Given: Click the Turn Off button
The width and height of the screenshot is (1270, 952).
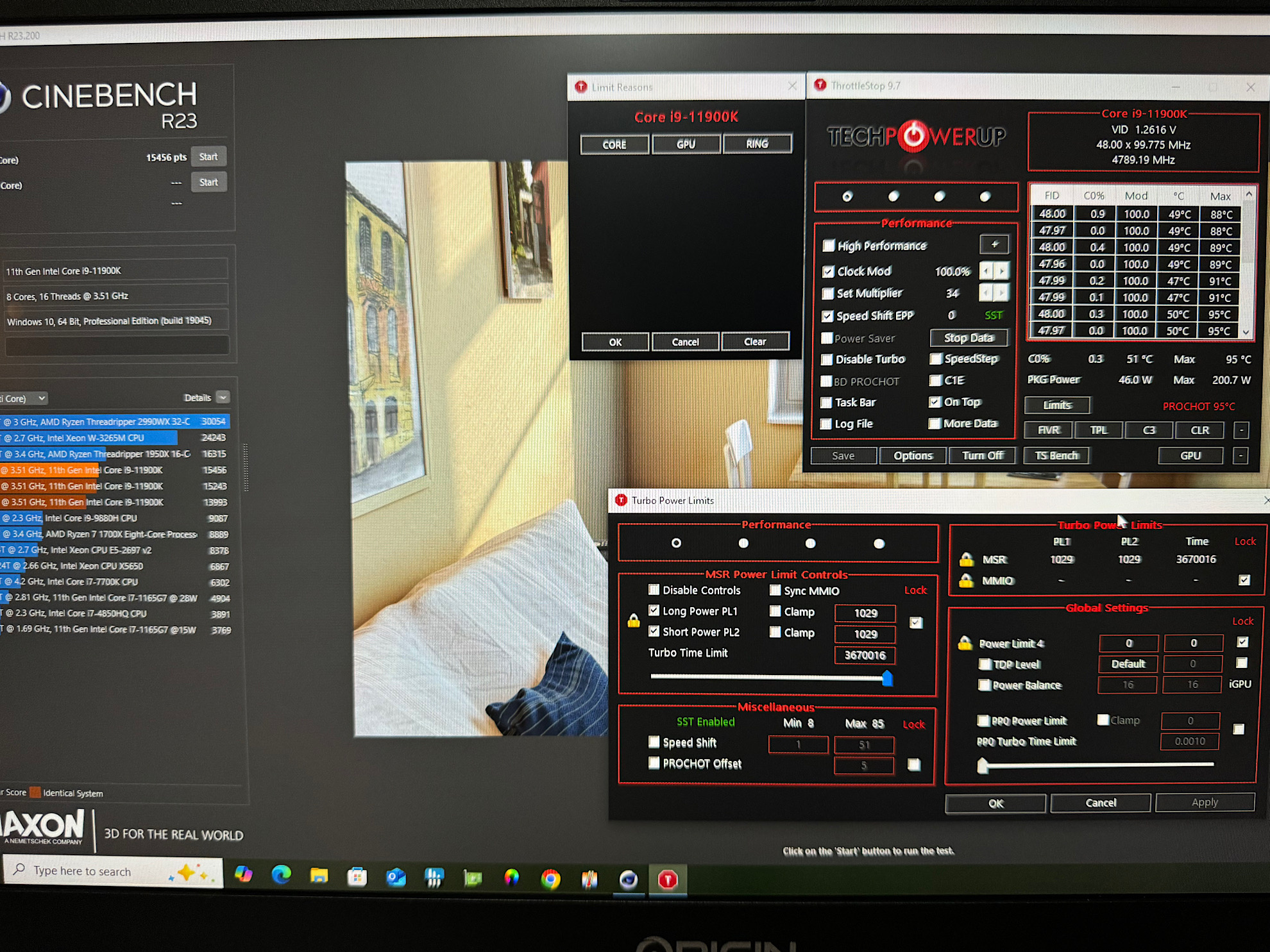Looking at the screenshot, I should coord(982,455).
